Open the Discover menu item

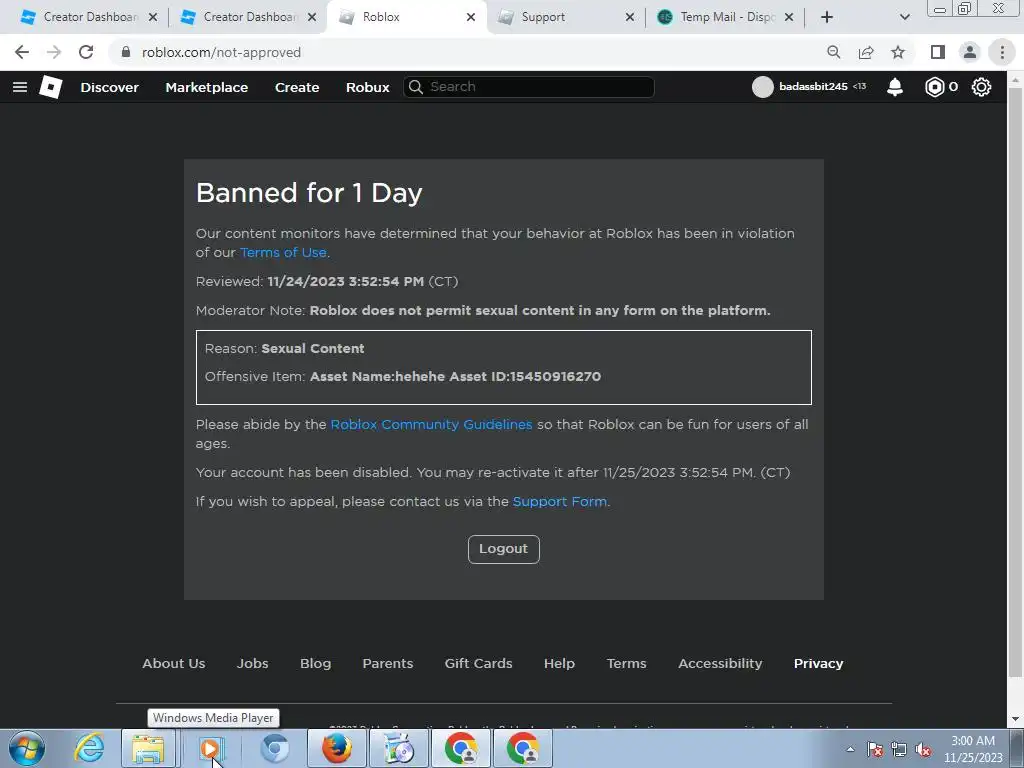[x=109, y=88]
